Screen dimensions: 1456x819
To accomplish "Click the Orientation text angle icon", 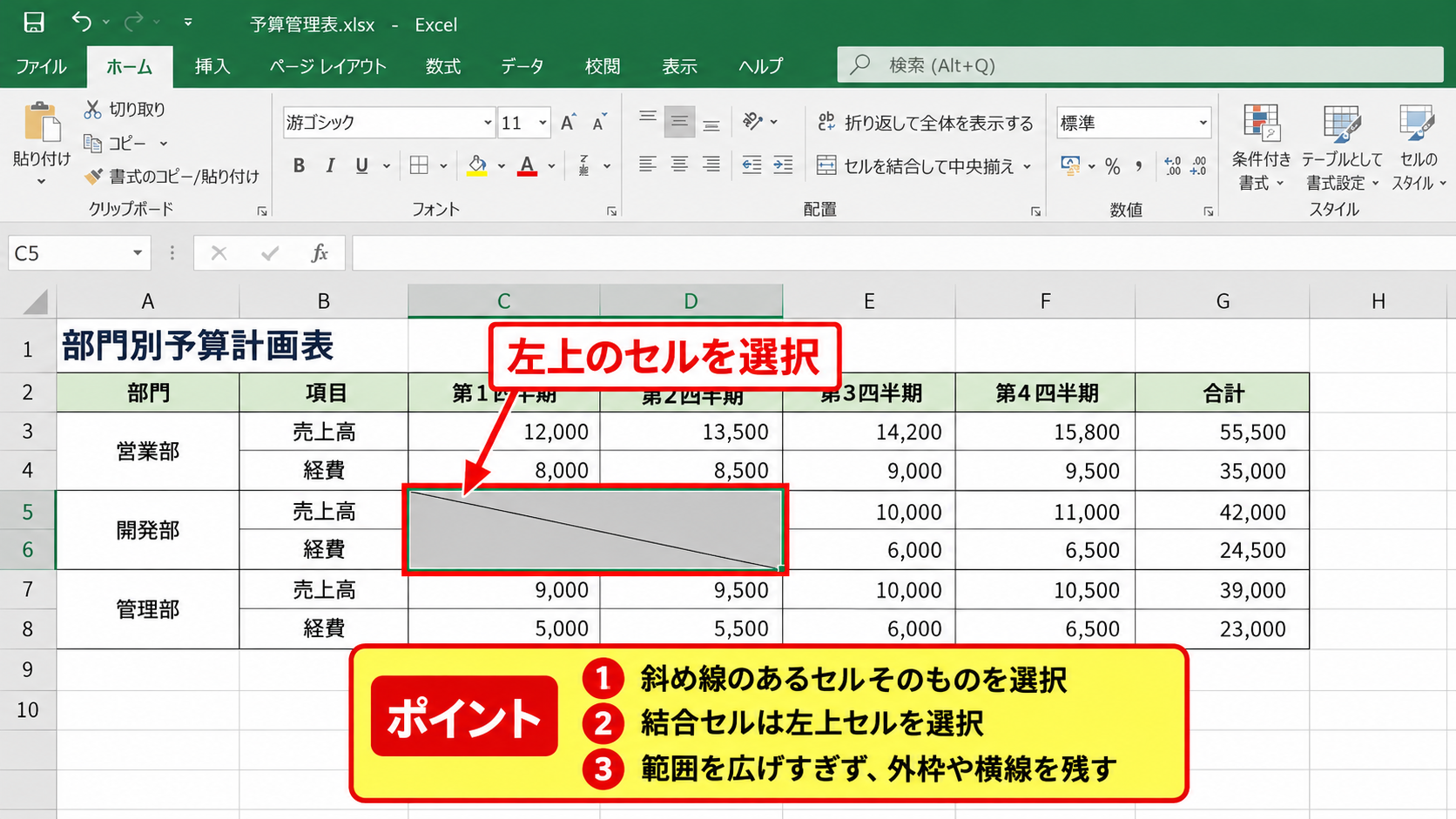I will pyautogui.click(x=752, y=122).
